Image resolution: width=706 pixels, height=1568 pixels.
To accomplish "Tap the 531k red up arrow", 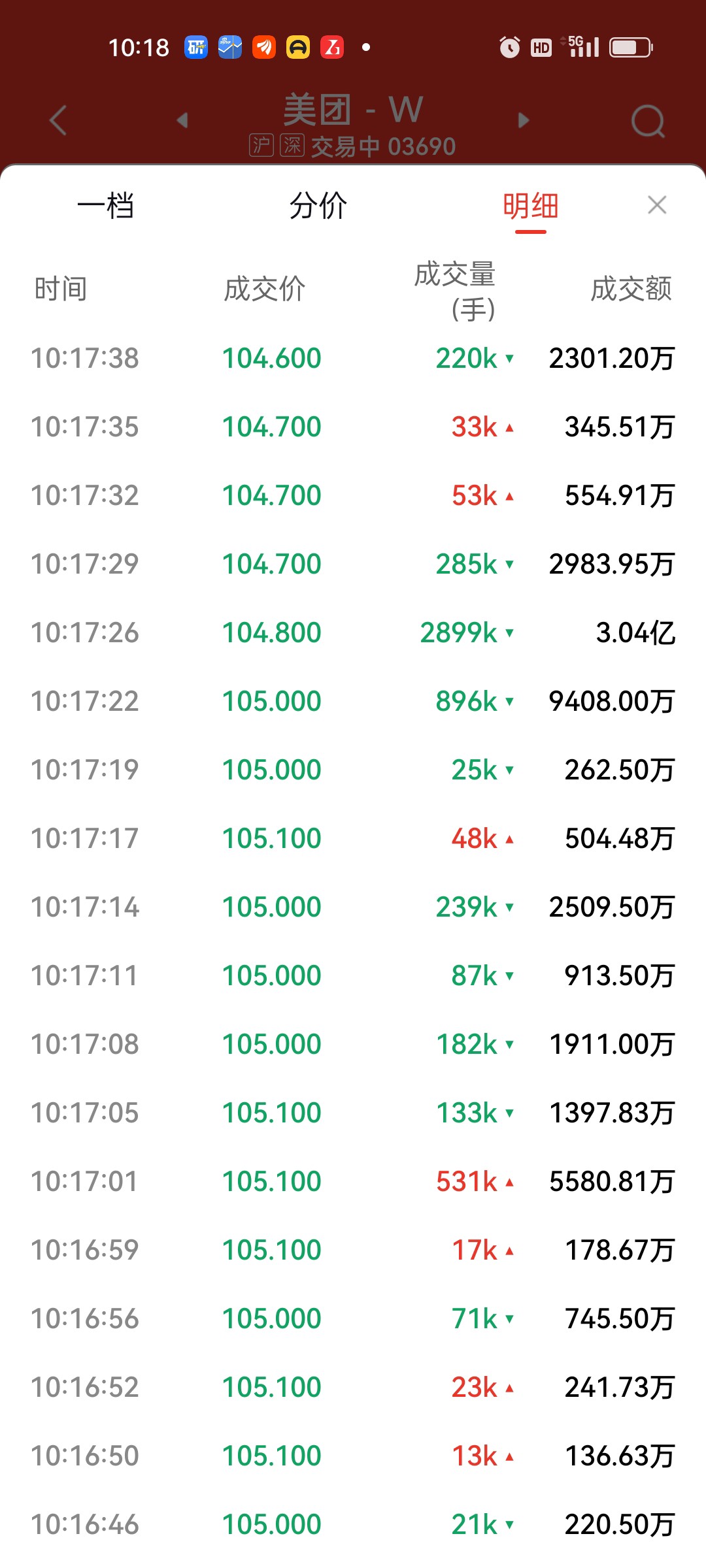I will (x=510, y=1181).
